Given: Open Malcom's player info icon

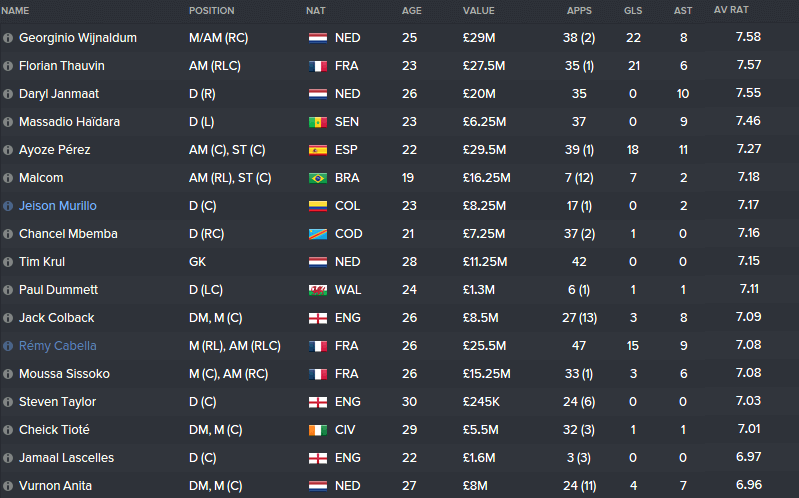Looking at the screenshot, I should coord(8,178).
